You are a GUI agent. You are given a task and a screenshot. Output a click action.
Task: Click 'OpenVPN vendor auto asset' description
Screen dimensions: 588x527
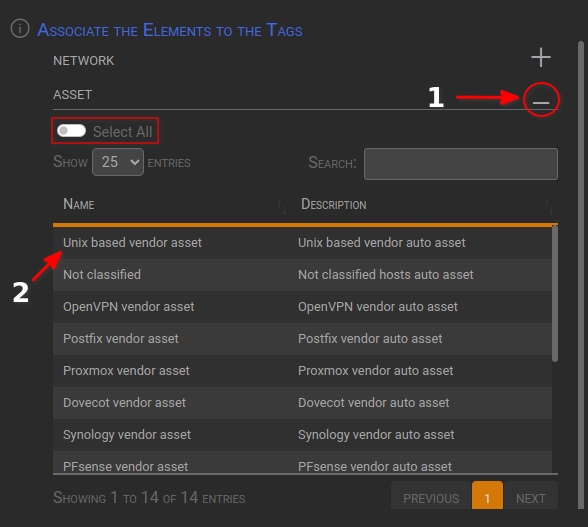[x=378, y=307]
